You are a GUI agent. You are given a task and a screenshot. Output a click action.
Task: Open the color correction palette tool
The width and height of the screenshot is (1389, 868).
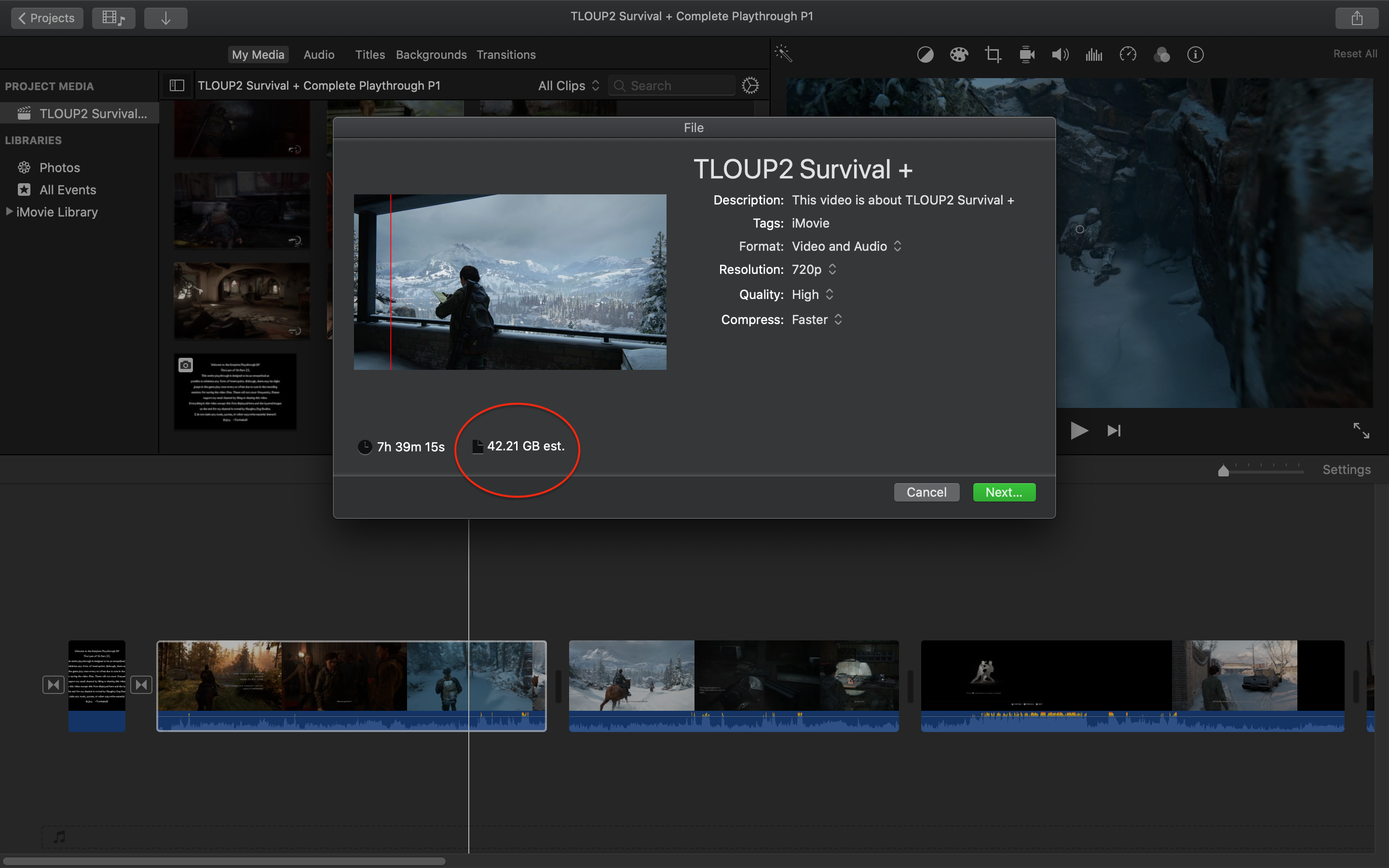click(958, 54)
